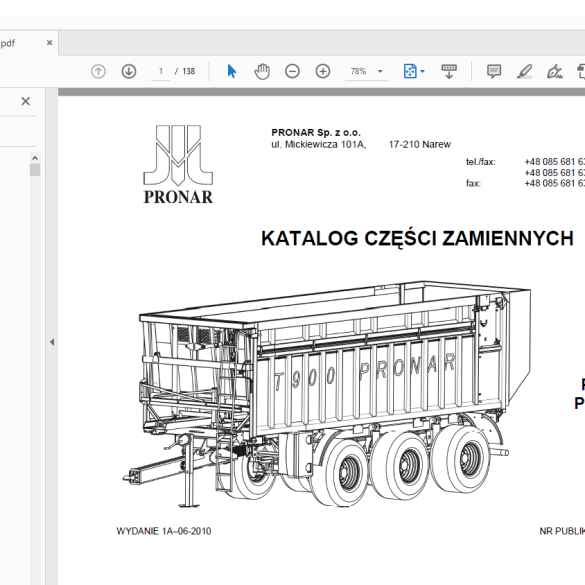This screenshot has height=585, width=585.
Task: Close the left navigation pane
Action: click(x=25, y=101)
